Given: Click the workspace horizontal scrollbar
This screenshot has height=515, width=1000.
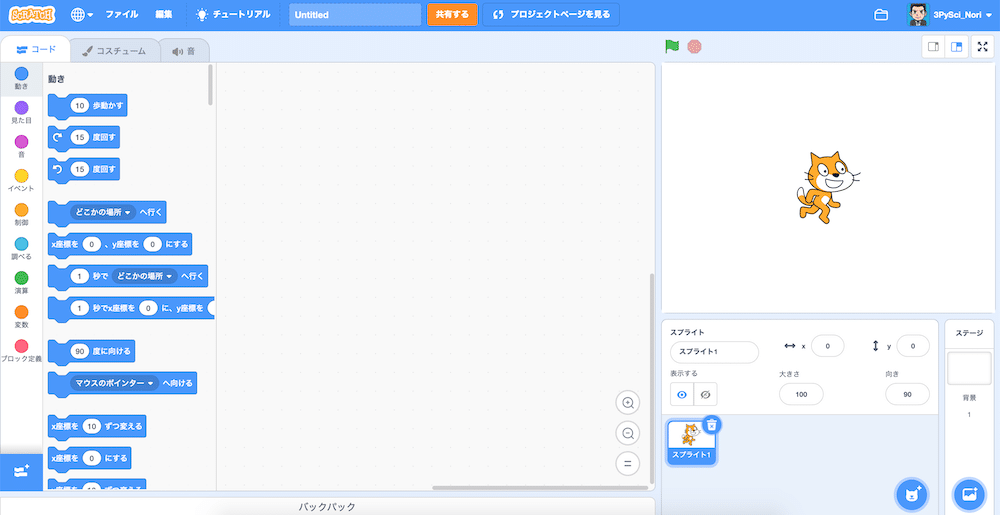Looking at the screenshot, I should coord(540,488).
